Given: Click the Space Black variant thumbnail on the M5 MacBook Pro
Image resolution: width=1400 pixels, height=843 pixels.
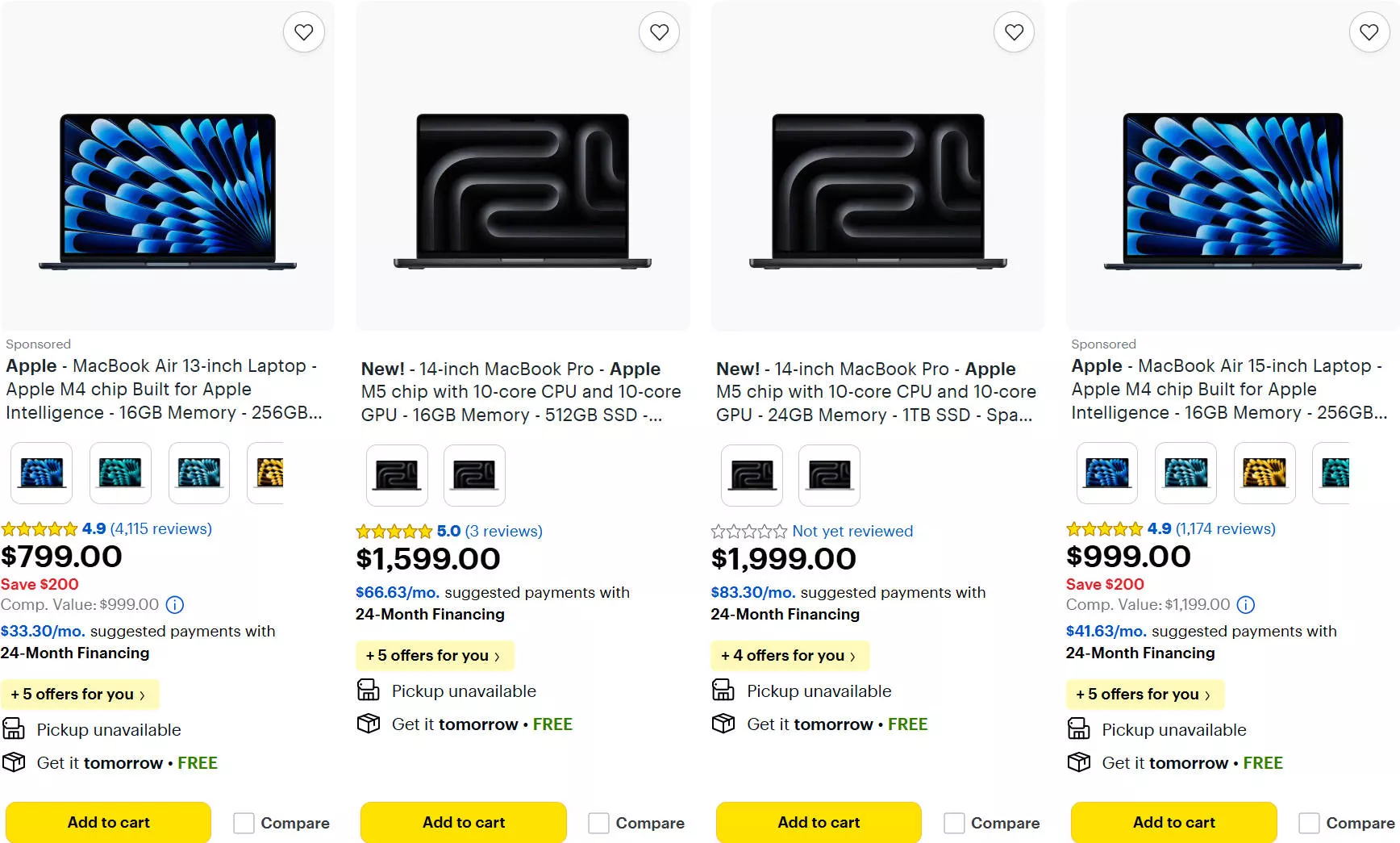Looking at the screenshot, I should 398,475.
